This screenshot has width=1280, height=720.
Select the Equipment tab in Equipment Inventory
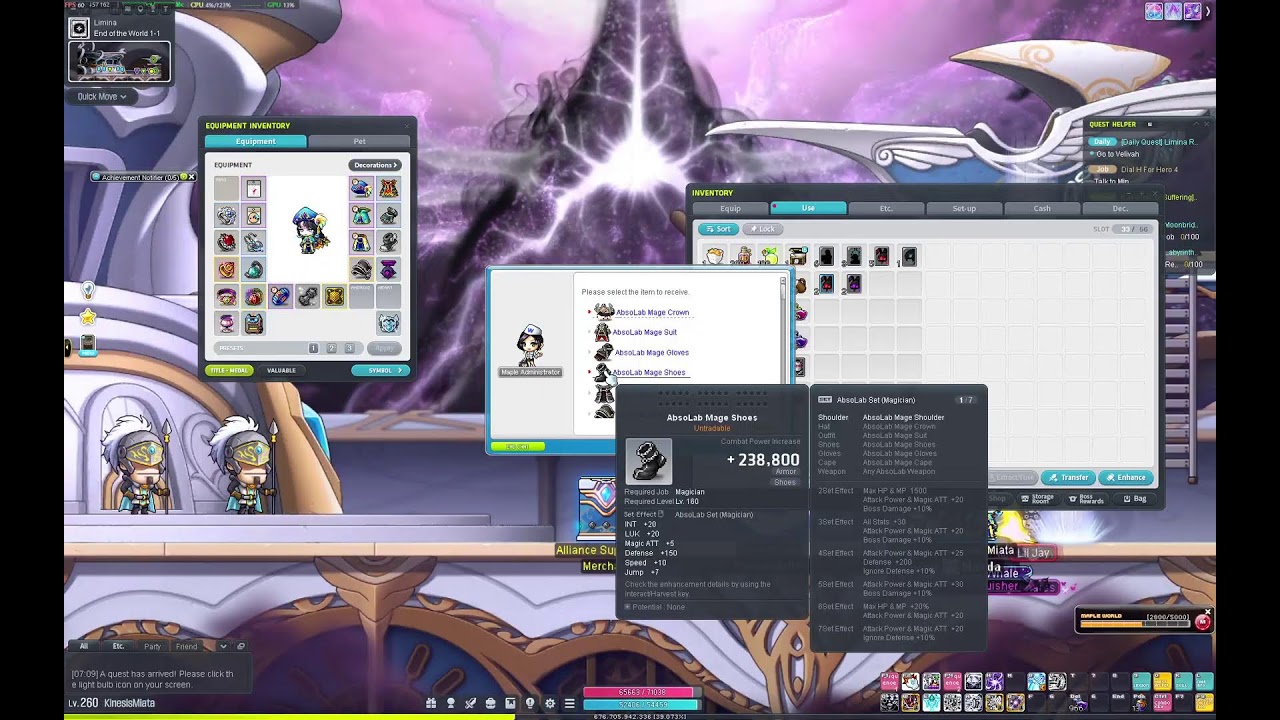click(255, 141)
